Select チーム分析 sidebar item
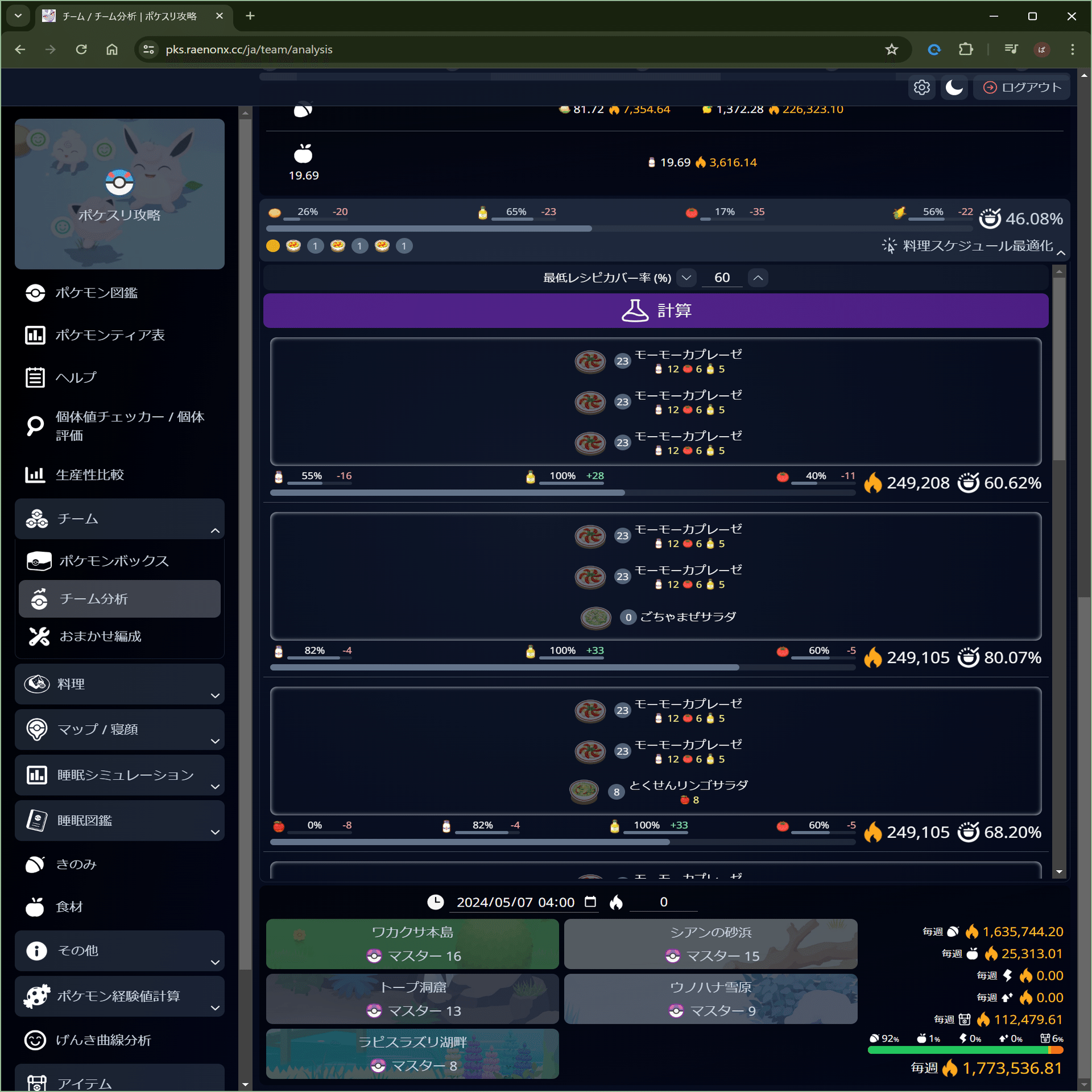The width and height of the screenshot is (1092, 1092). coord(119,599)
